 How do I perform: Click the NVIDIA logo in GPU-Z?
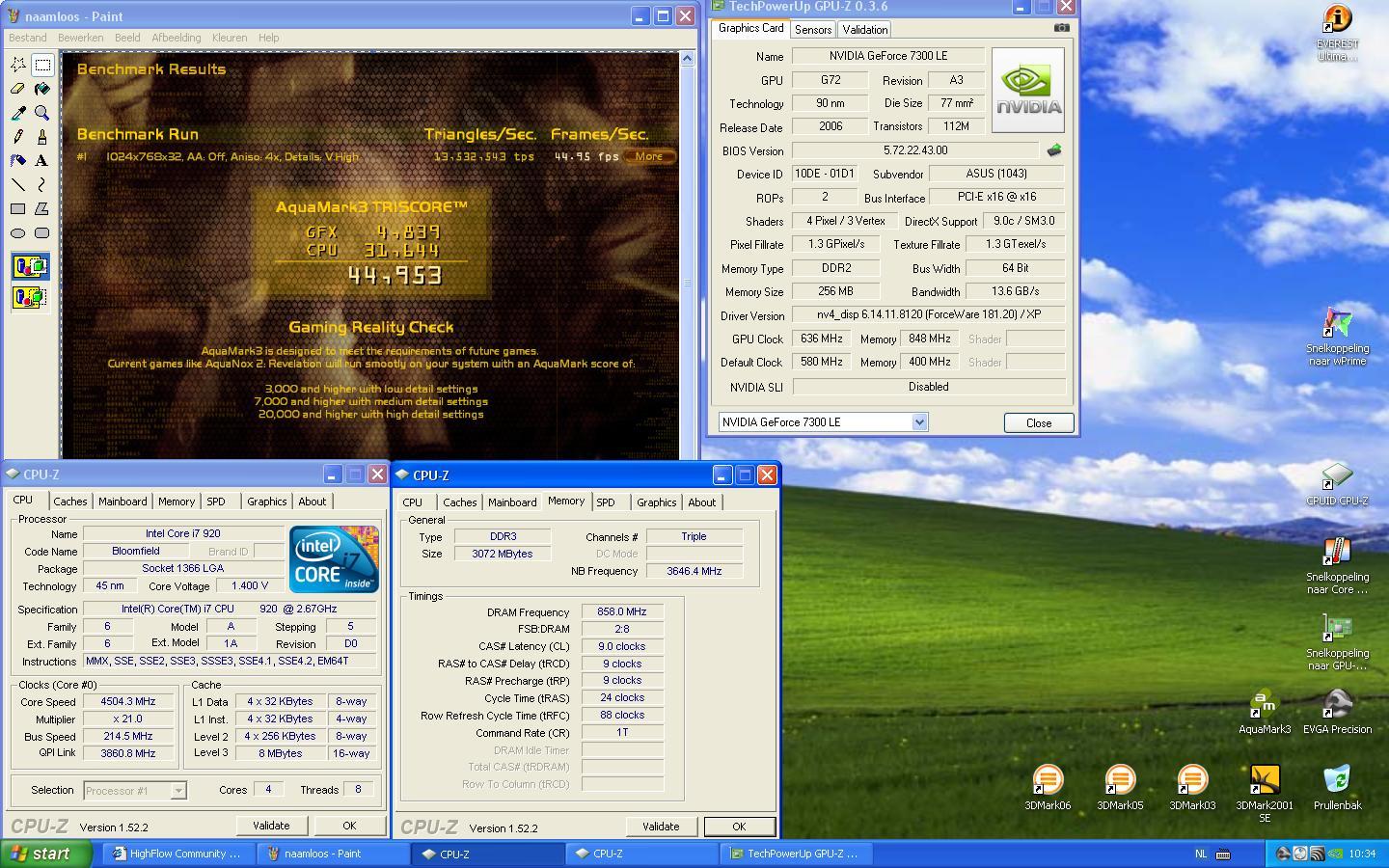coord(1028,91)
